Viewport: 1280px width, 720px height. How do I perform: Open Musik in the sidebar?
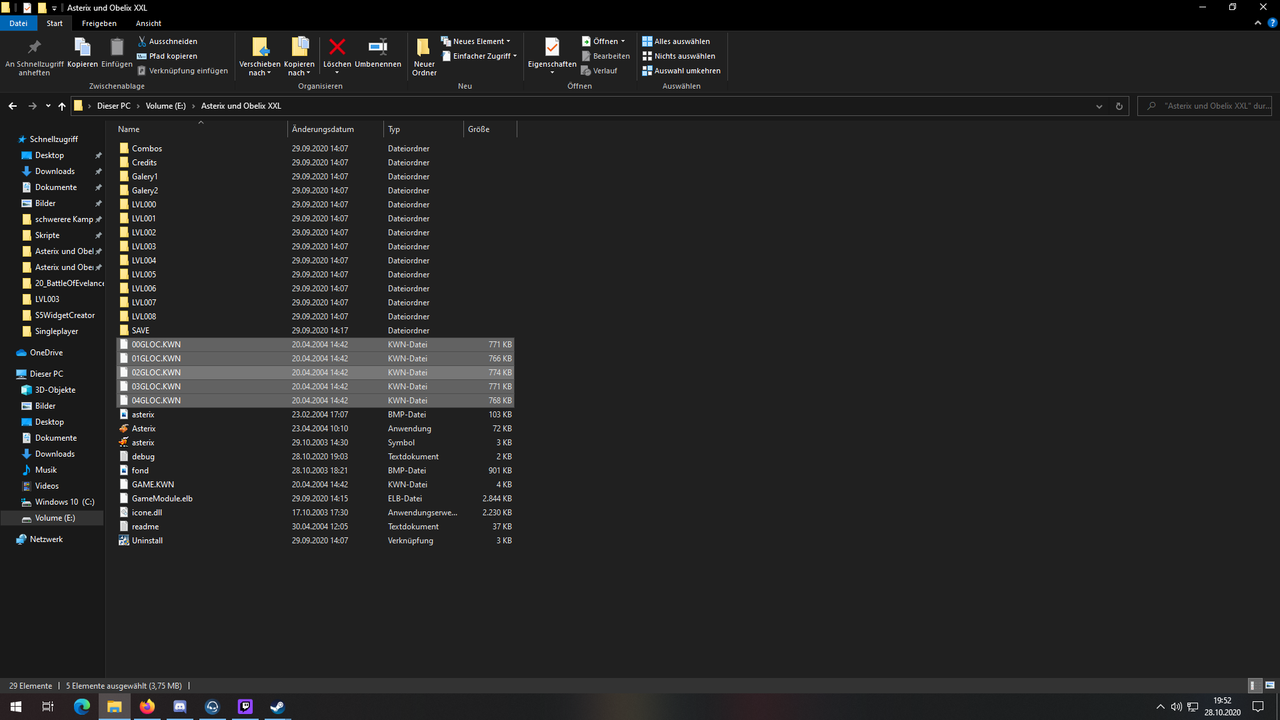(x=46, y=470)
